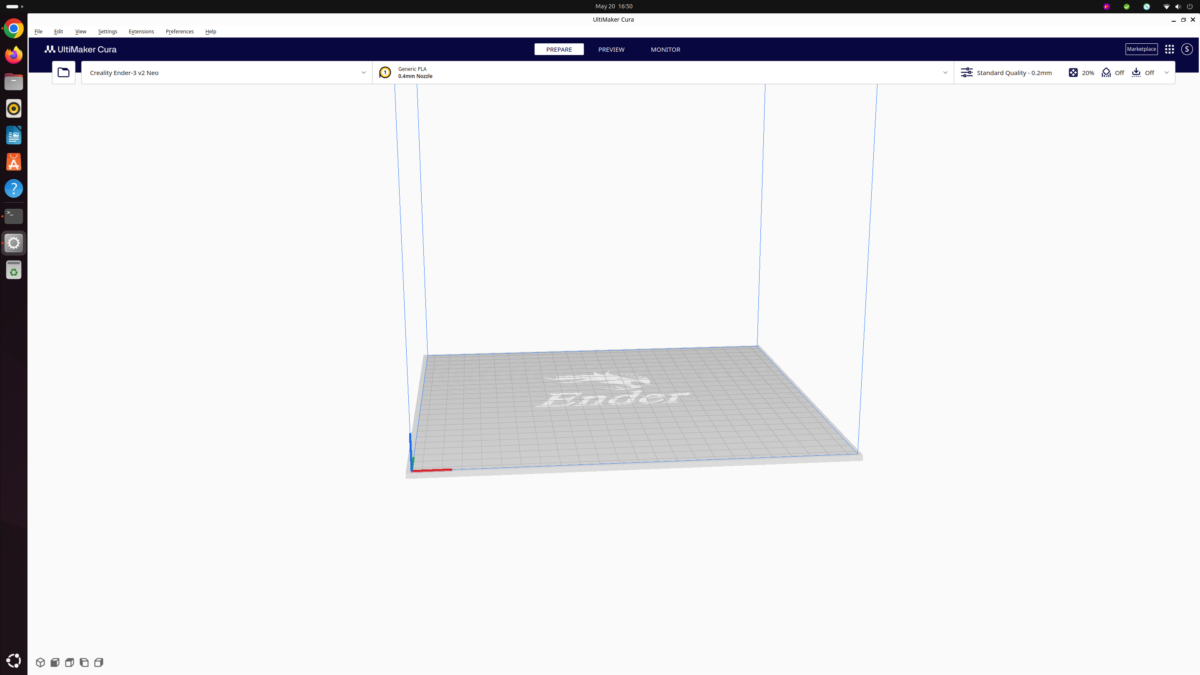Open Terminal in the dock
Screen dimensions: 1200x675
point(14,215)
